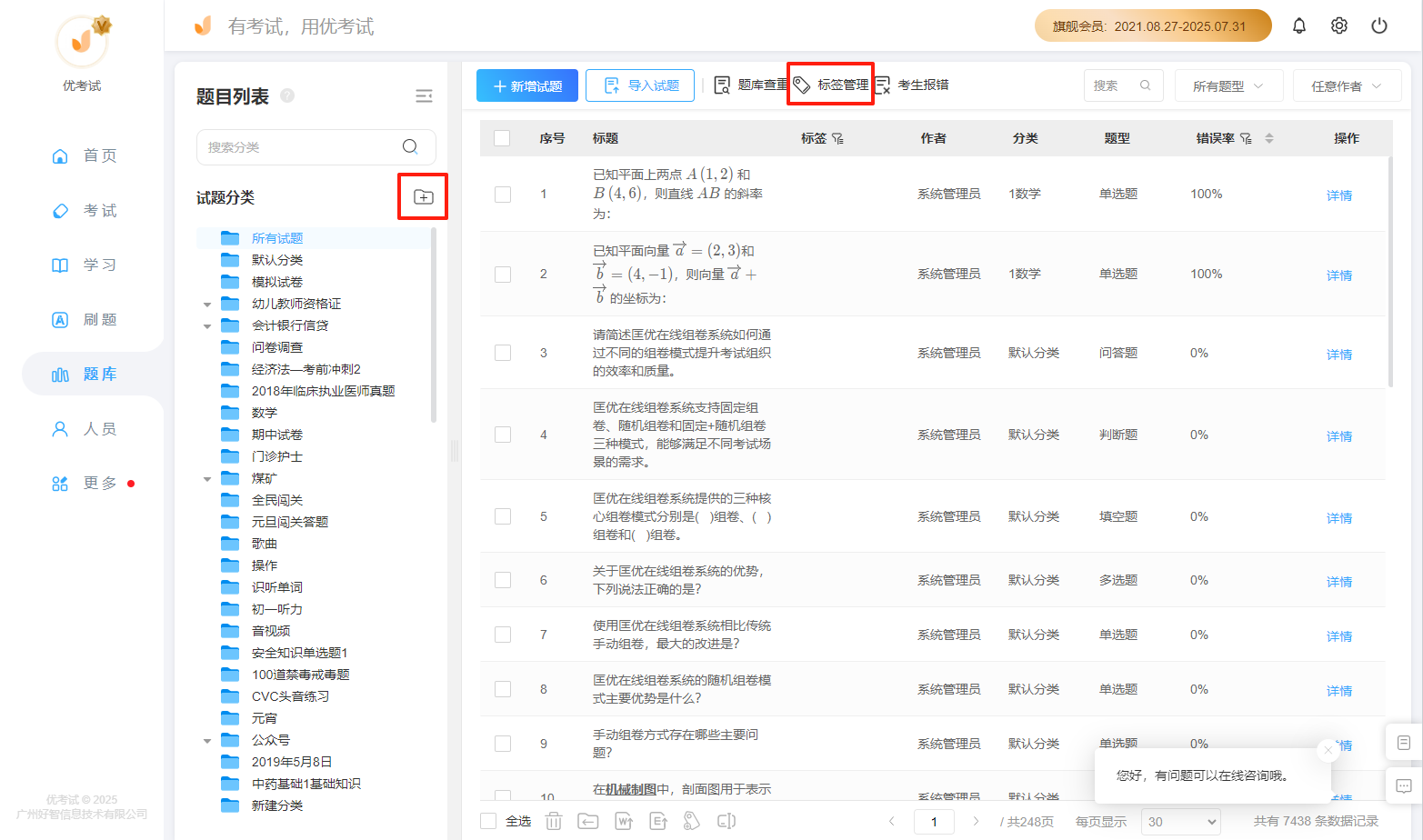Click the batch tag icon in bottom toolbar
This screenshot has height=840, width=1423.
click(x=692, y=821)
